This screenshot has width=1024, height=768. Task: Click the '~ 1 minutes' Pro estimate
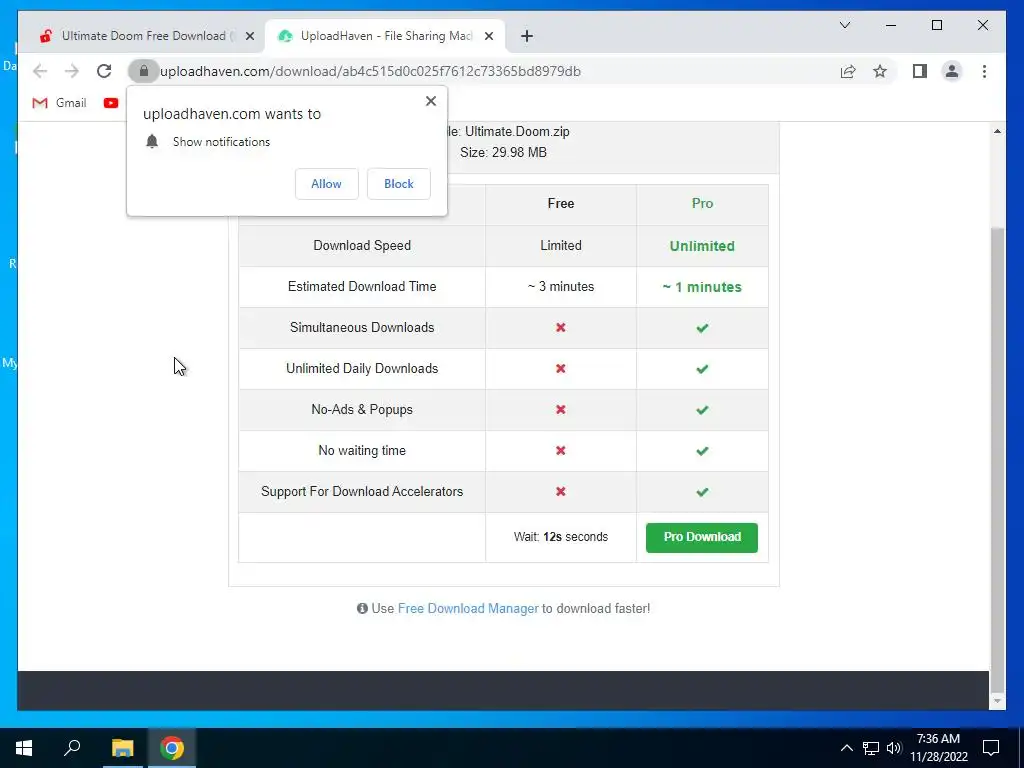coord(702,287)
